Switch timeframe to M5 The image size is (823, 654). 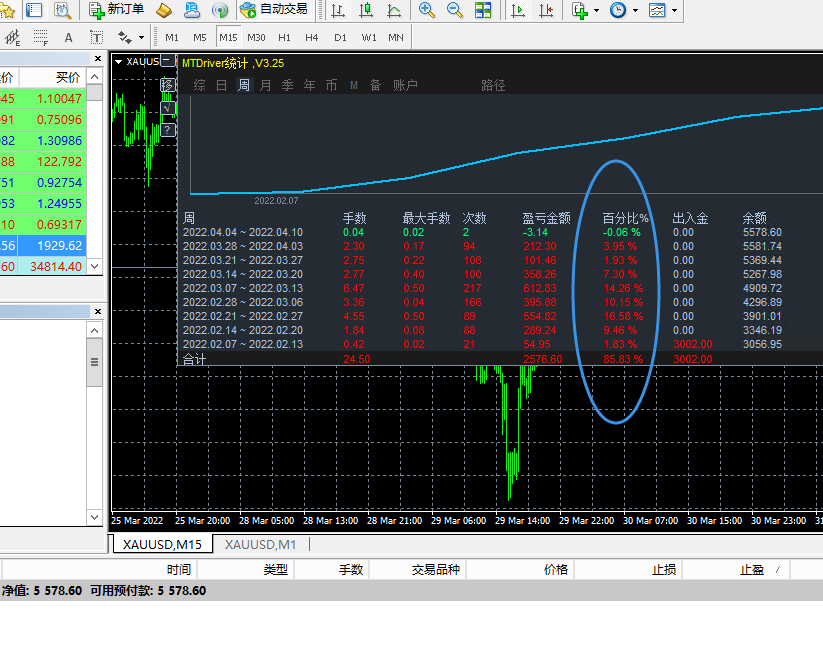coord(199,37)
